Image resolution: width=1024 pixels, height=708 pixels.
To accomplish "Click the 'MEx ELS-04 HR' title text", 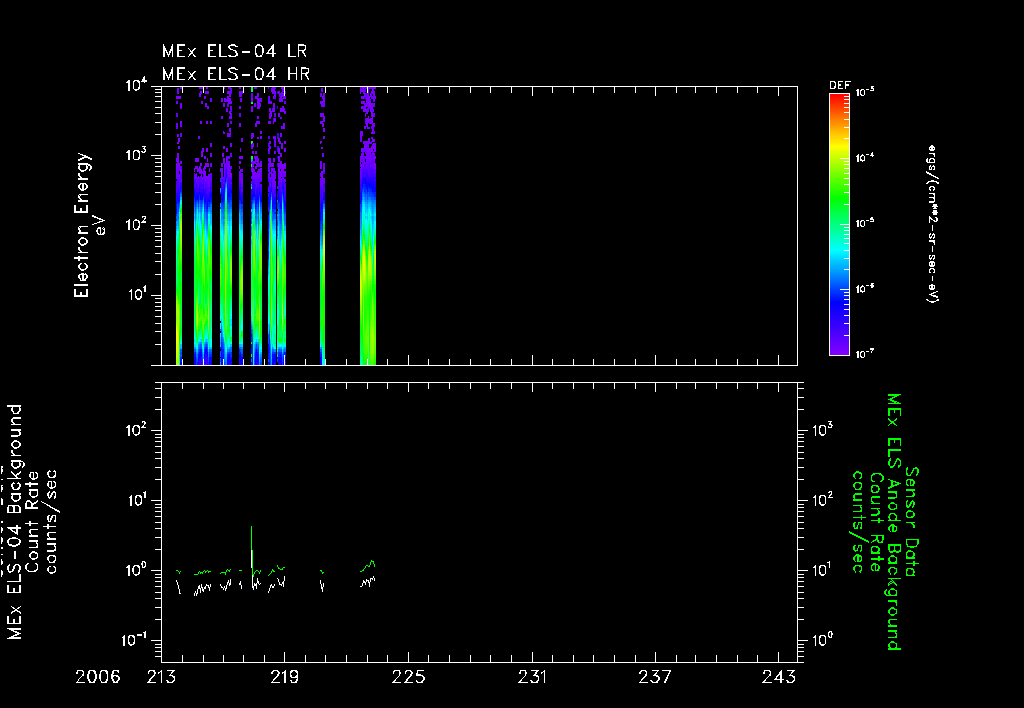I will pyautogui.click(x=236, y=74).
